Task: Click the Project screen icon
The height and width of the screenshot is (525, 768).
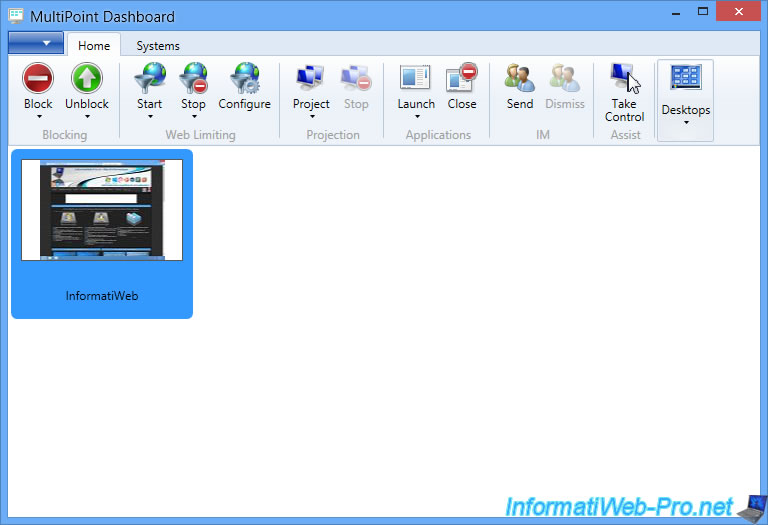Action: tap(311, 79)
